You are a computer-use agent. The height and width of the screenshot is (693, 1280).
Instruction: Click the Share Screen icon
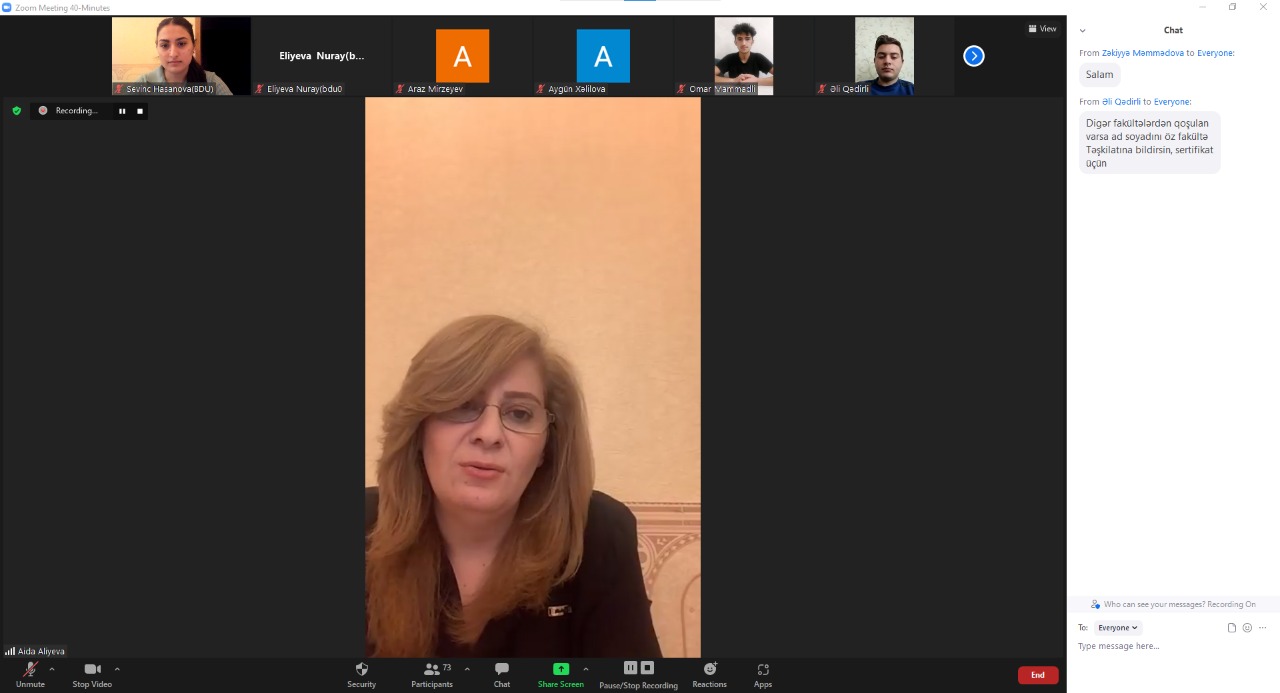pyautogui.click(x=561, y=669)
